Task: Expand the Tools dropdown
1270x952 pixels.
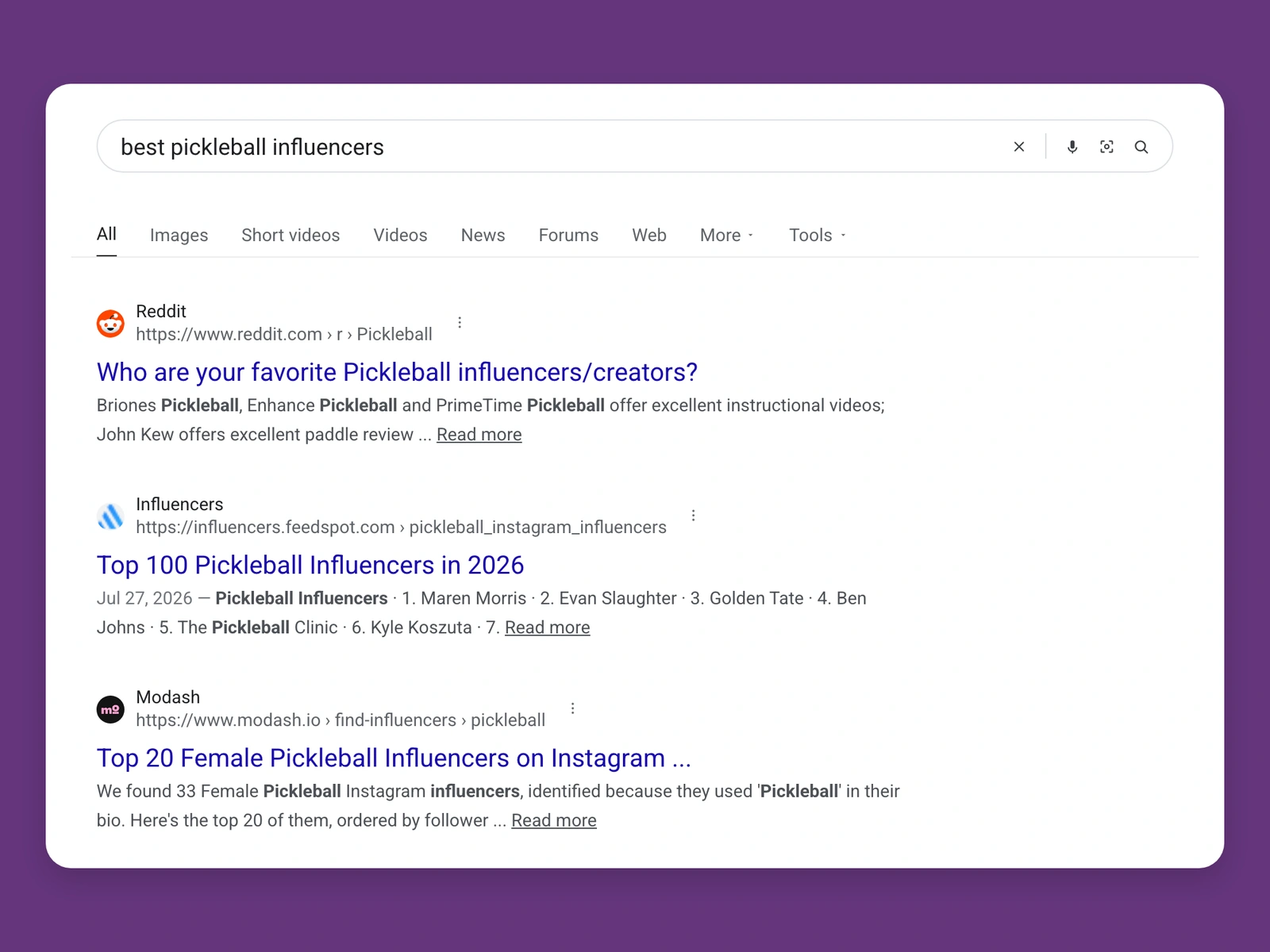Action: pyautogui.click(x=818, y=235)
